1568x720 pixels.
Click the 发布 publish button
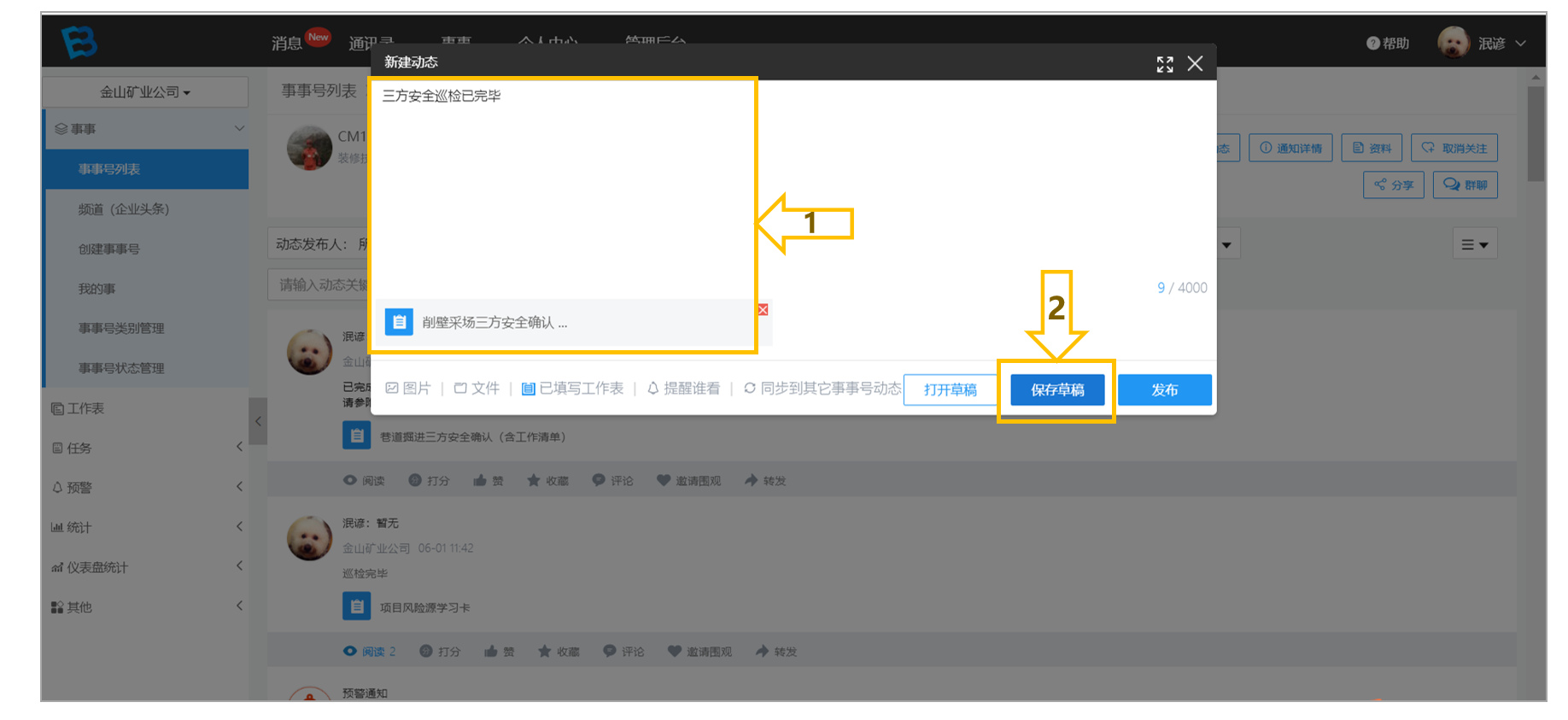pos(1165,389)
